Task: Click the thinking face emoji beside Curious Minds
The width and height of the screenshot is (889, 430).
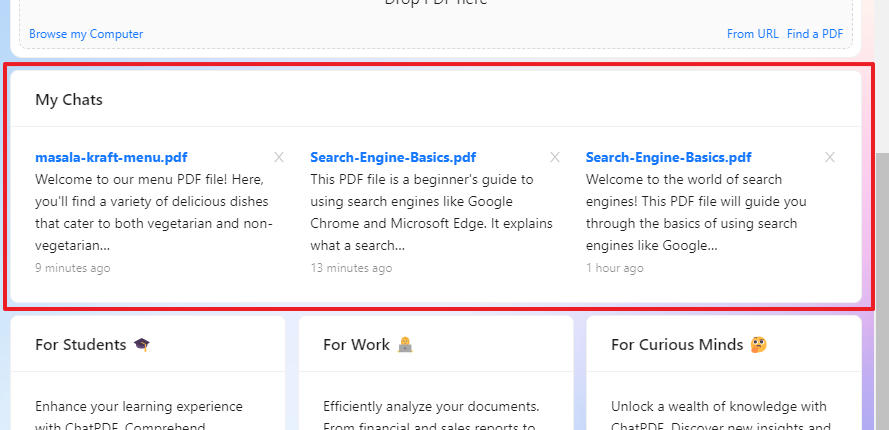Action: pos(760,344)
